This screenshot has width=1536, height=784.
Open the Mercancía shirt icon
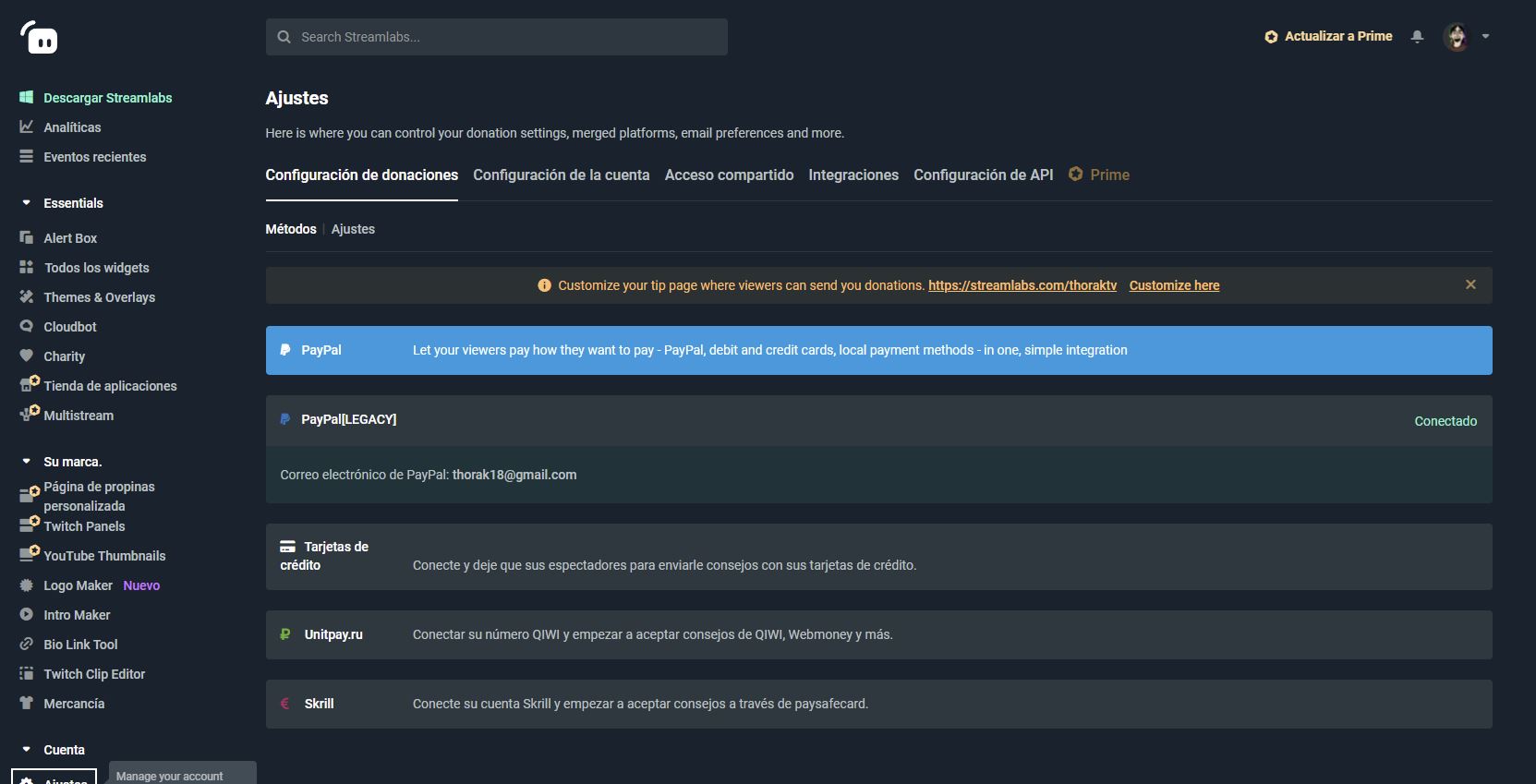[27, 704]
